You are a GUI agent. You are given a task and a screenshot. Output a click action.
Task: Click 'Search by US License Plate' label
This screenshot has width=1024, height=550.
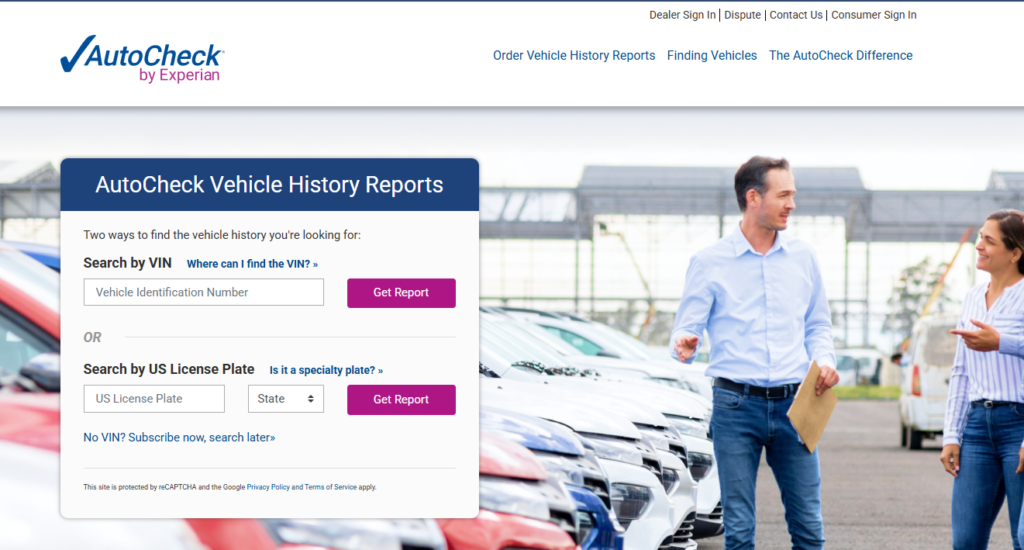pyautogui.click(x=168, y=370)
